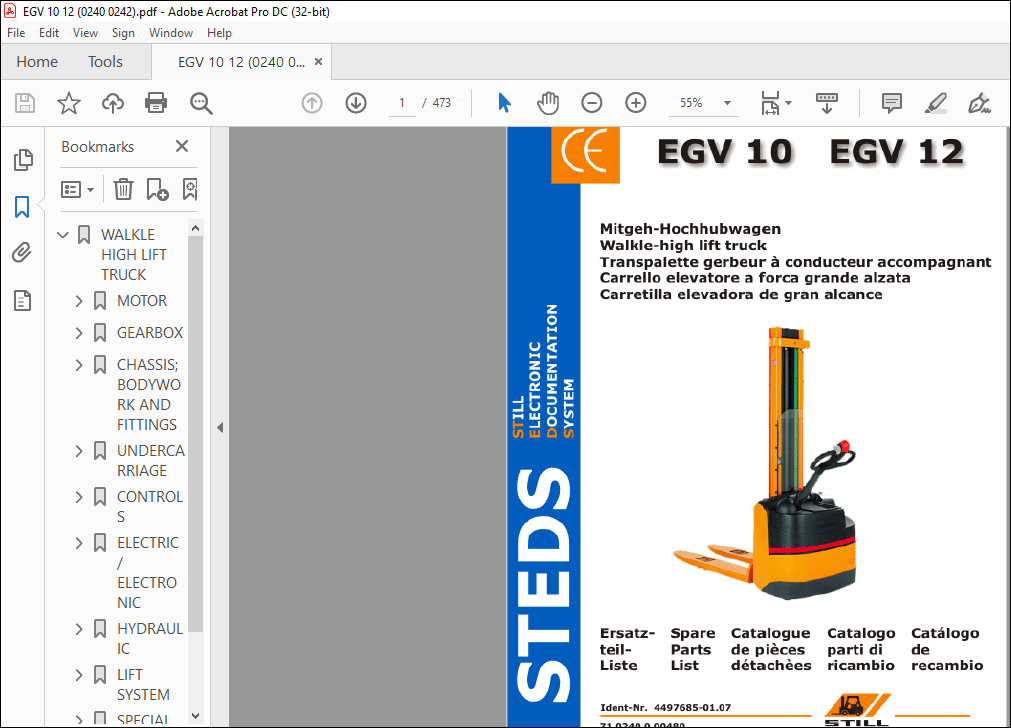Viewport: 1011px width, 728px height.
Task: Switch to the Home tab
Action: (37, 61)
